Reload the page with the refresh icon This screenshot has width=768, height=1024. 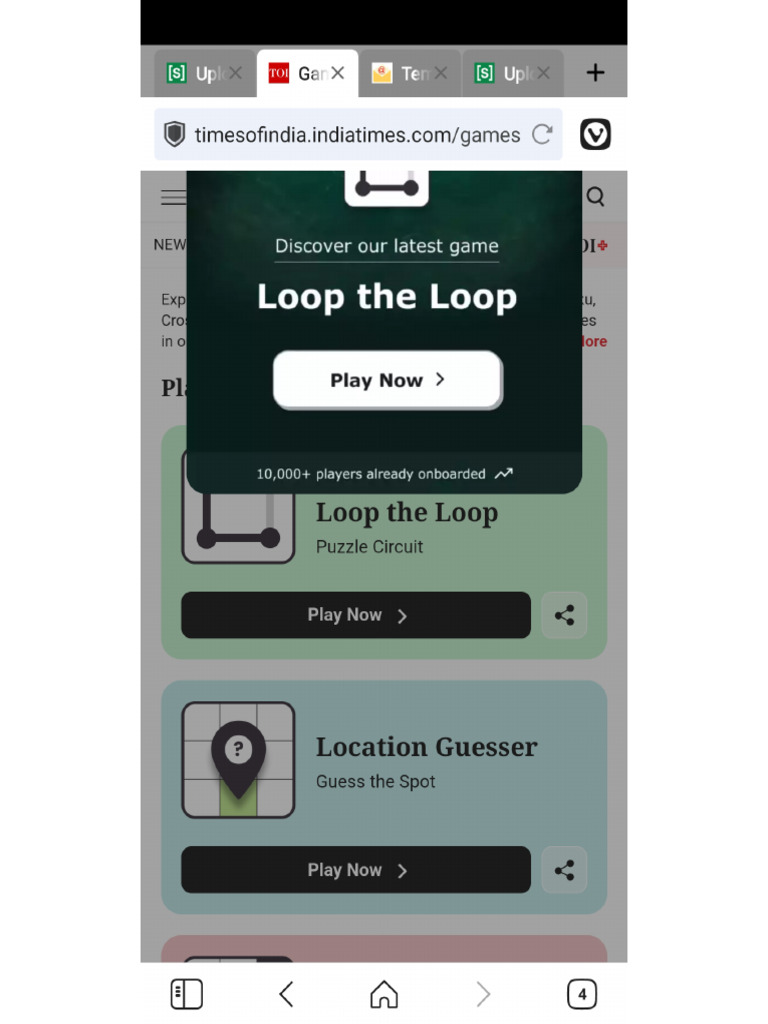(542, 135)
